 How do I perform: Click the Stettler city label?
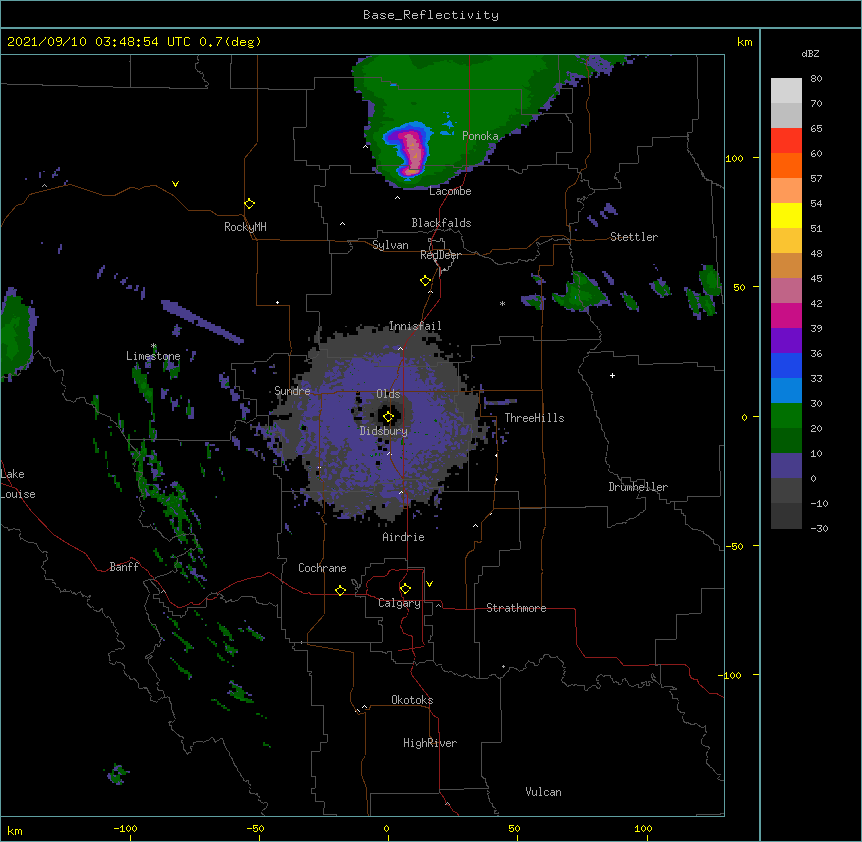(x=634, y=237)
